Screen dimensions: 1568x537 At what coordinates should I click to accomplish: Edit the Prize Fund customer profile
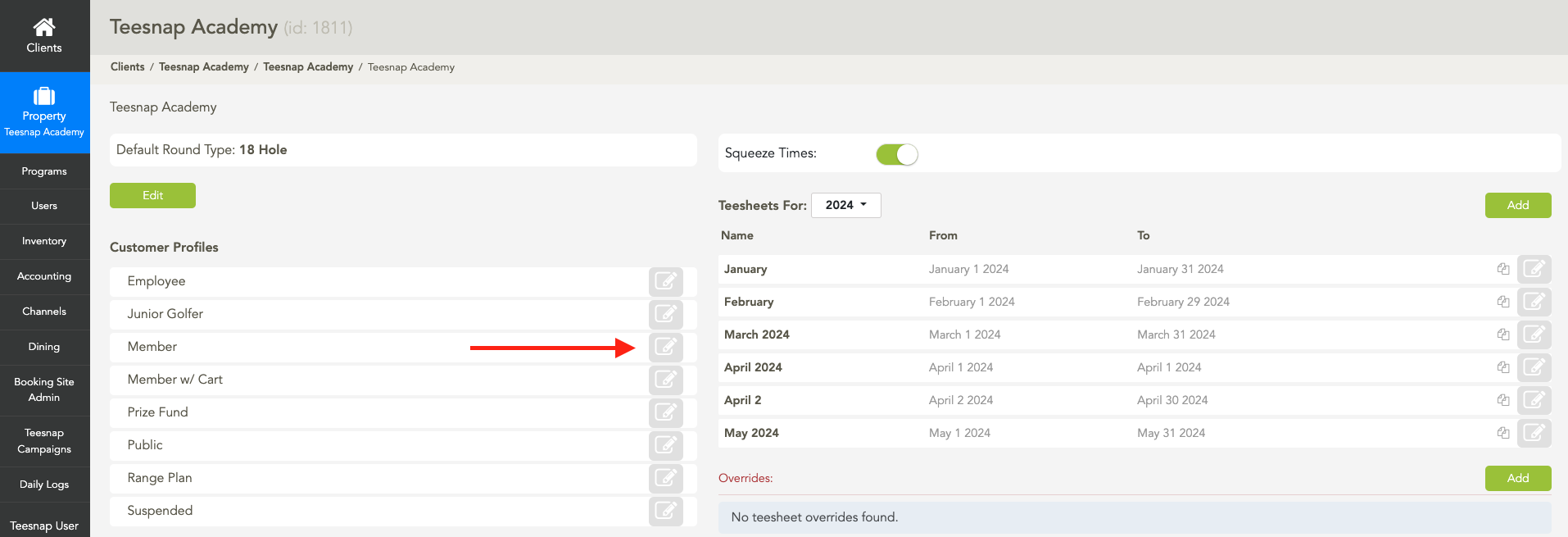coord(666,412)
